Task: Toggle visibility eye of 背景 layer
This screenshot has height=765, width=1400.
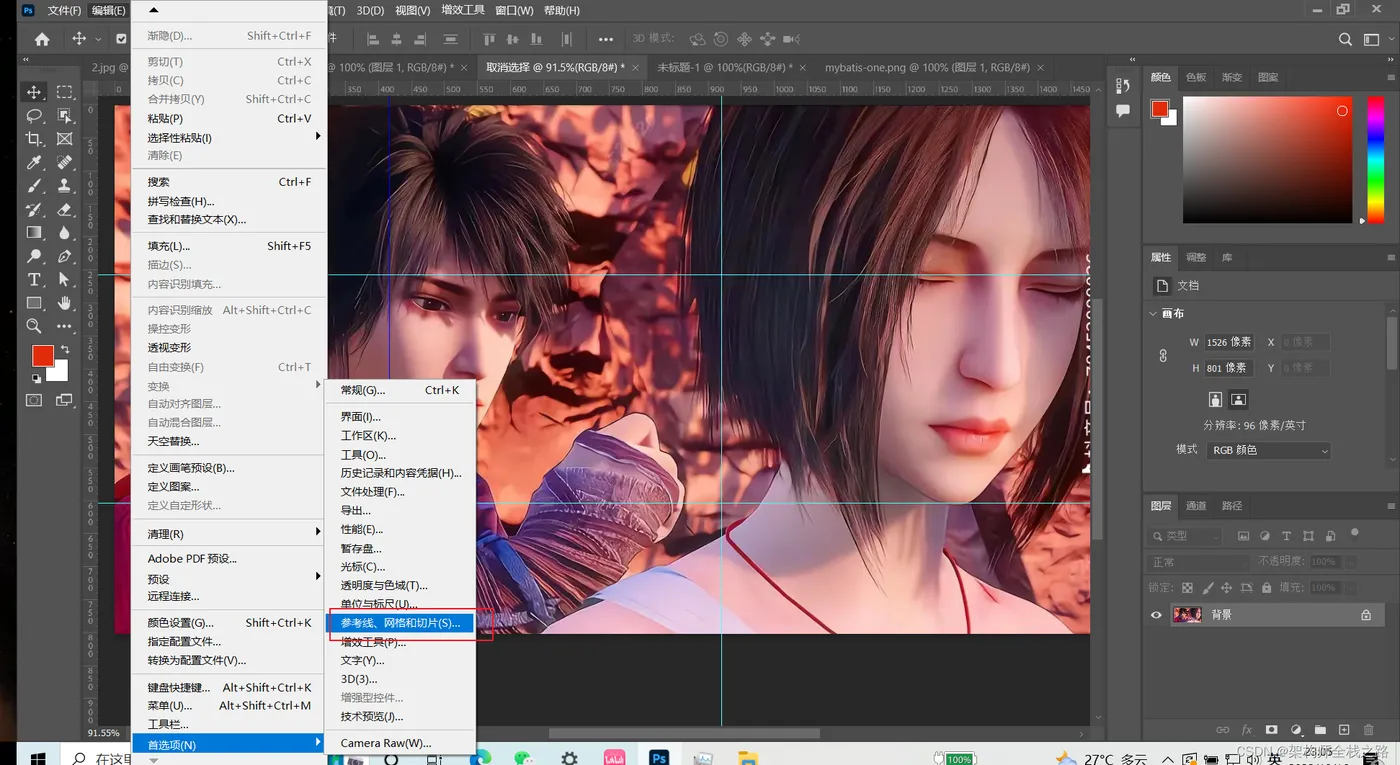Action: point(1157,615)
